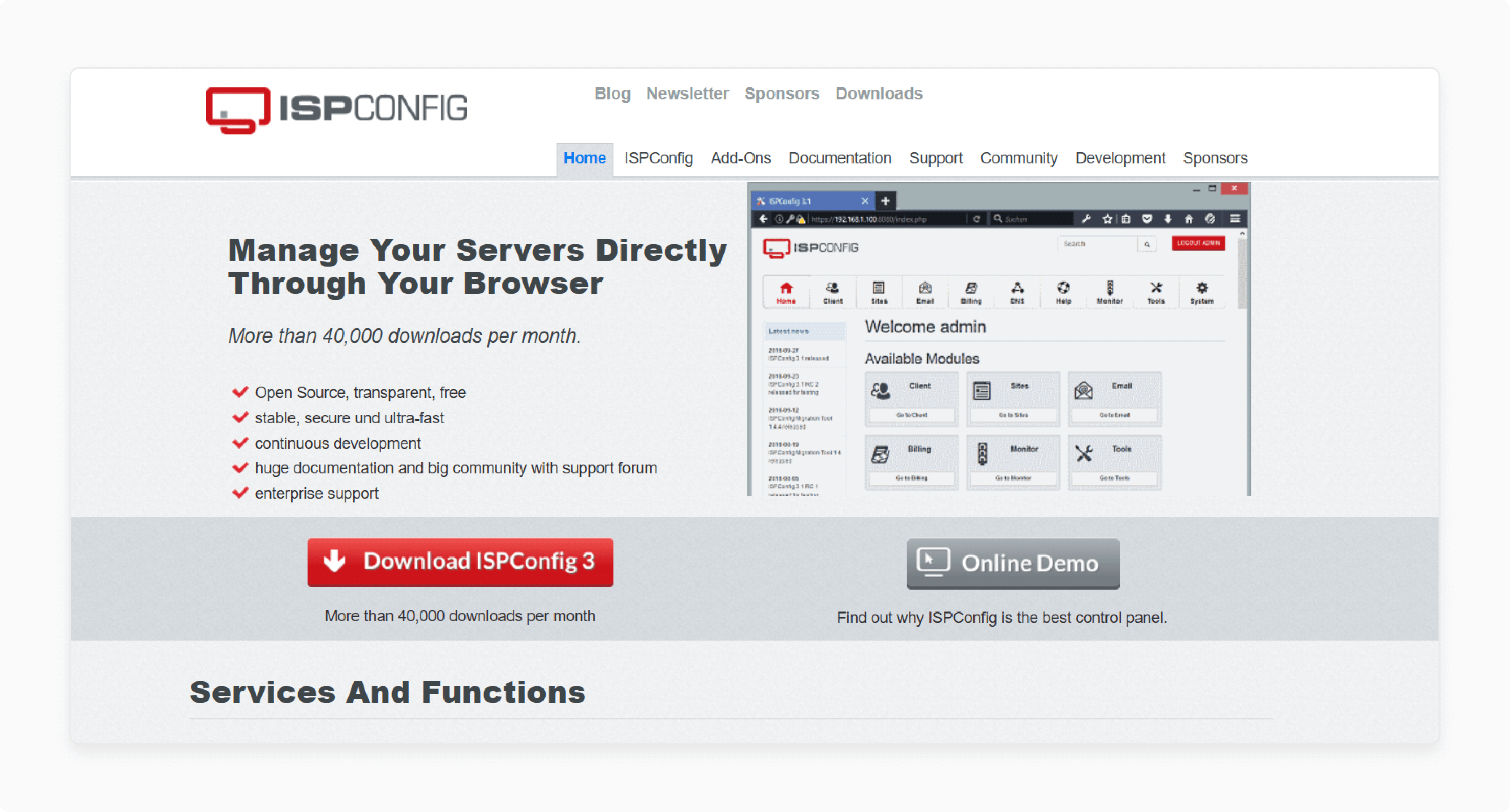Click the Email module card icon under Available Modules
The height and width of the screenshot is (812, 1510).
[x=1083, y=390]
